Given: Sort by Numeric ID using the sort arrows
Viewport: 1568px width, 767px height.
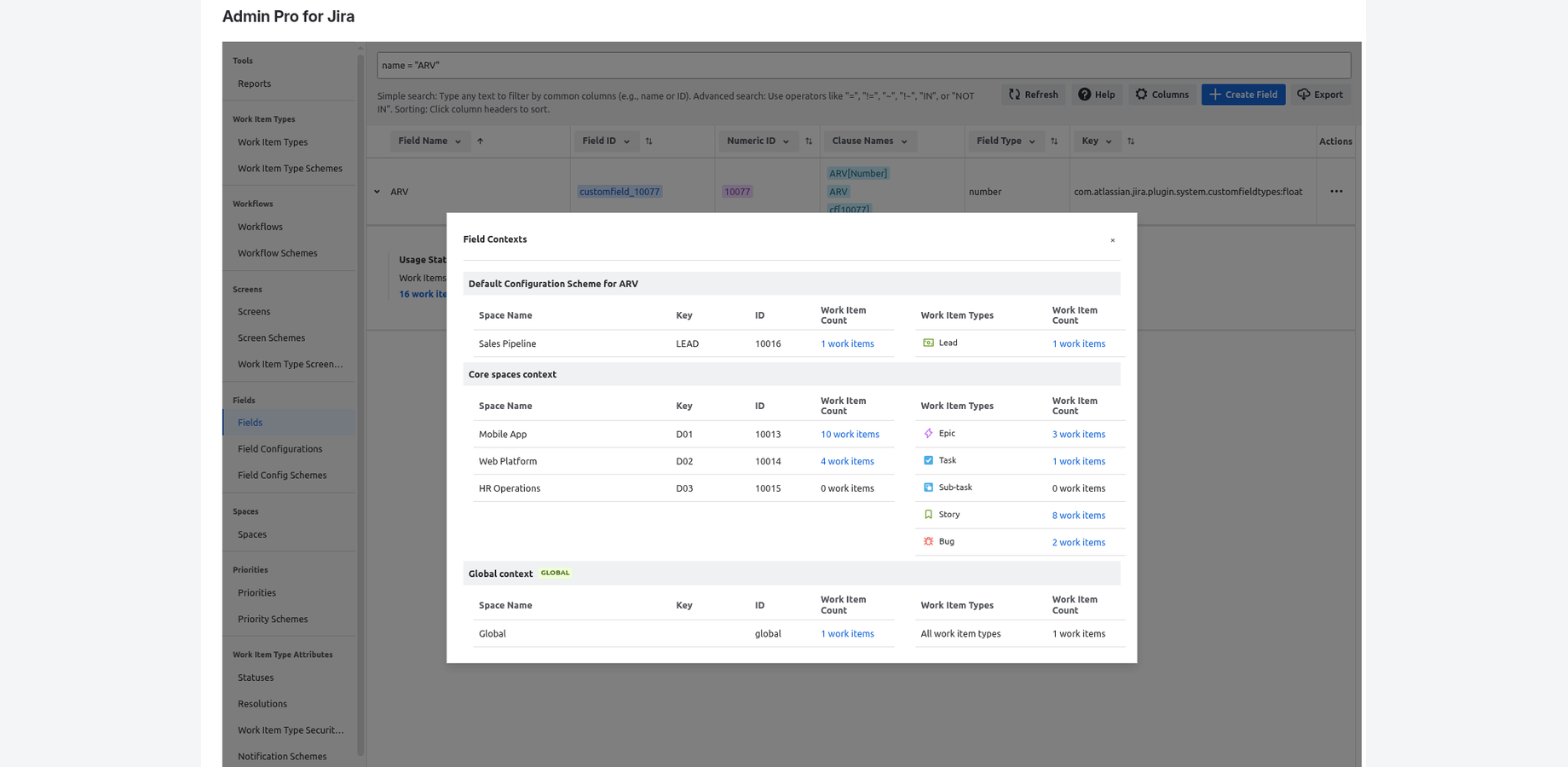Looking at the screenshot, I should click(x=809, y=141).
